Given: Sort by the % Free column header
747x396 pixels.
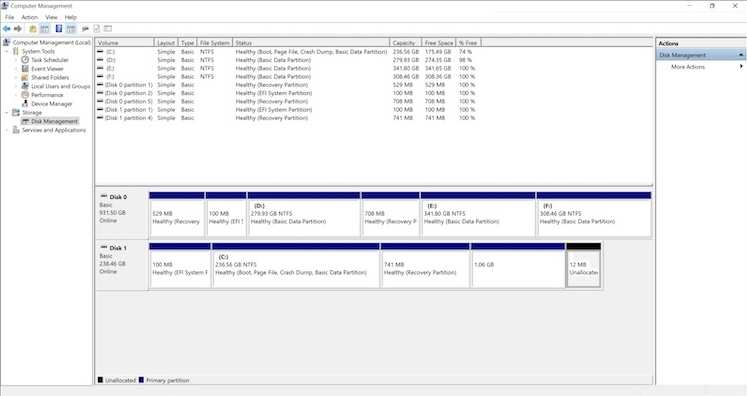Looking at the screenshot, I should [x=468, y=42].
